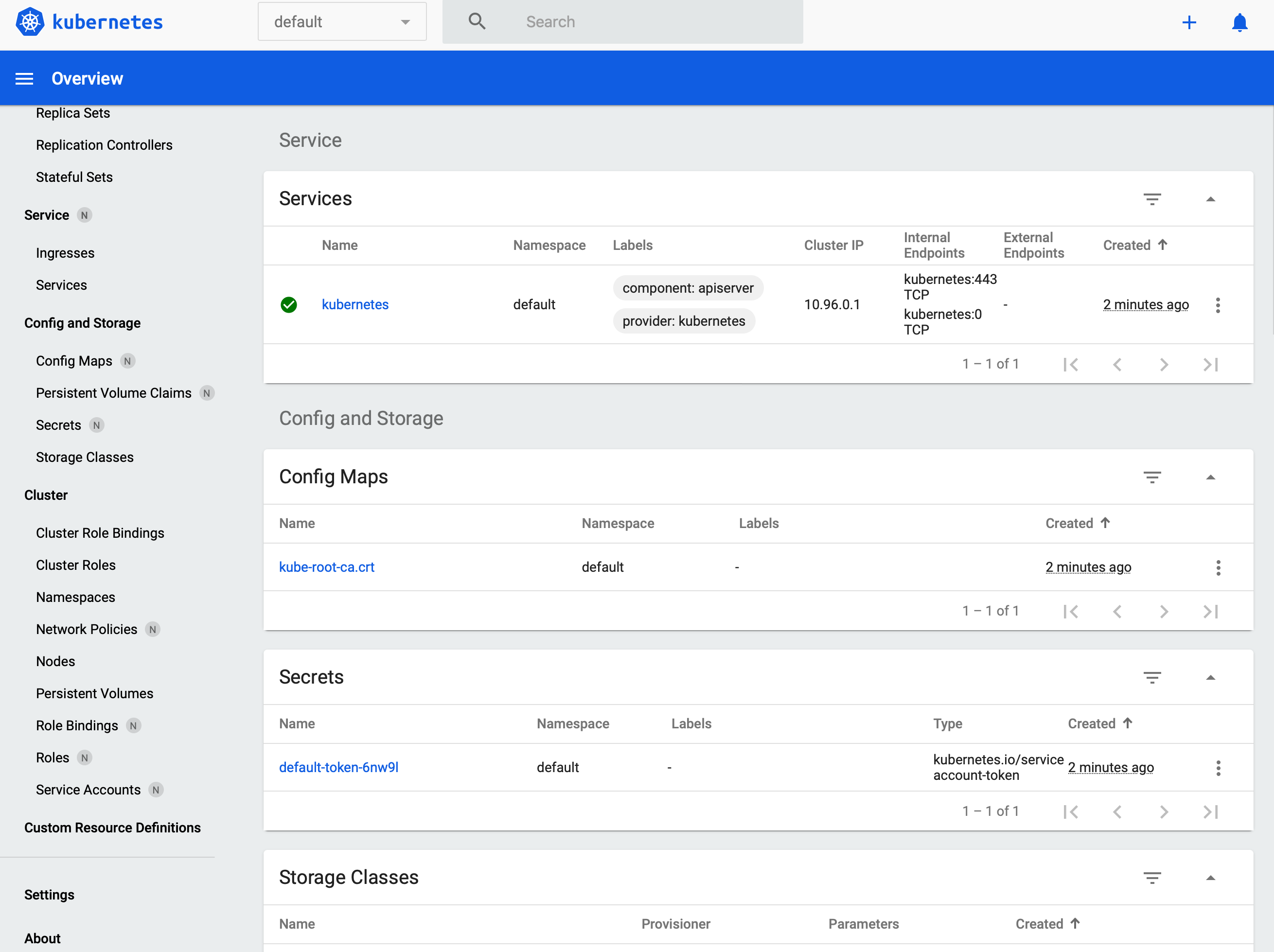
Task: Click the search magnifier icon
Action: [x=477, y=22]
